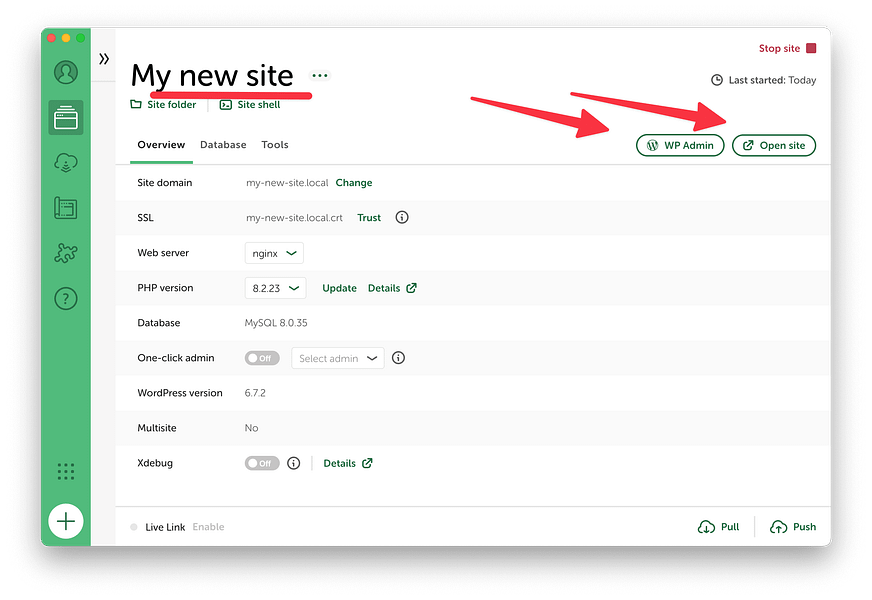Click the Add-ons puzzle piece icon
This screenshot has height=600, width=872.
tap(65, 253)
